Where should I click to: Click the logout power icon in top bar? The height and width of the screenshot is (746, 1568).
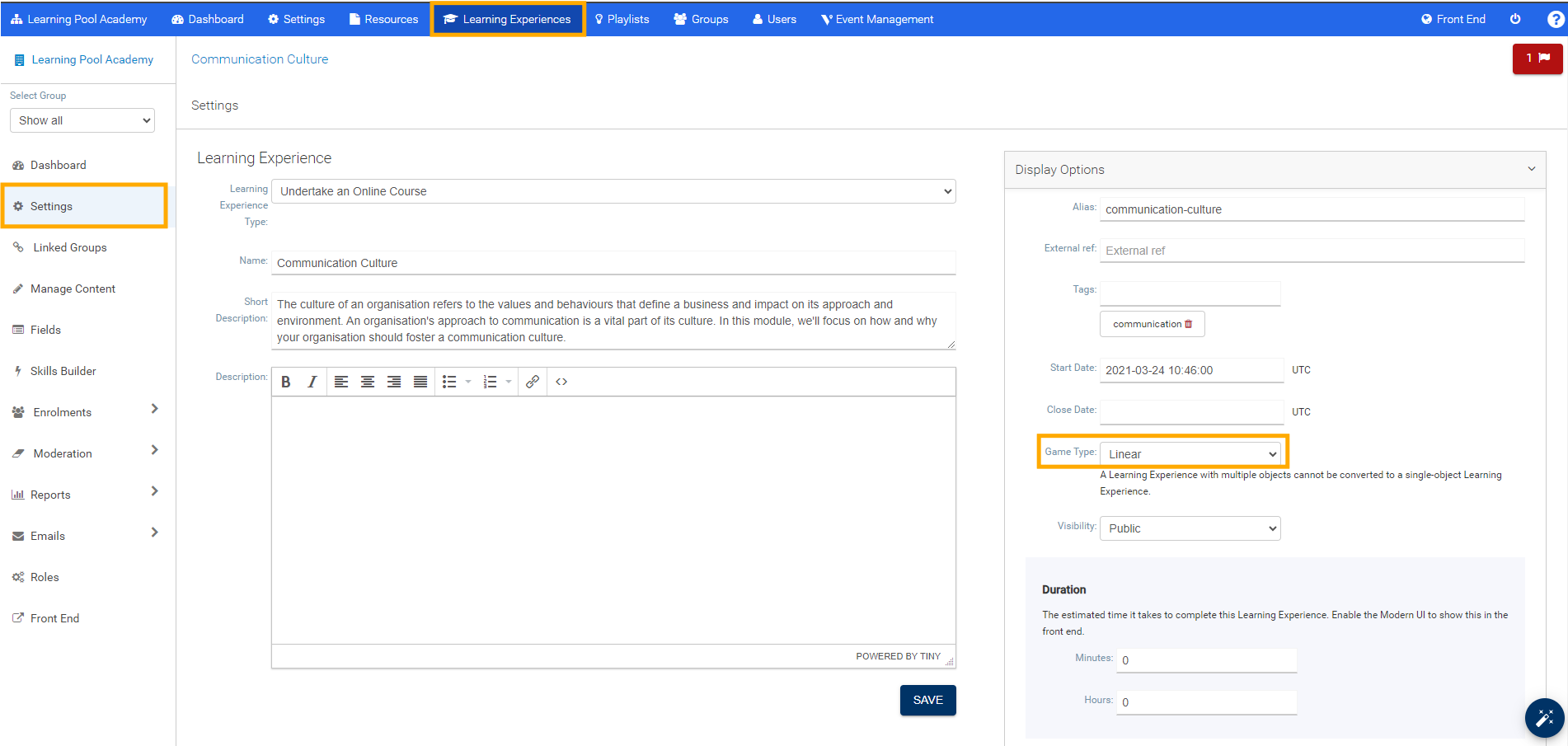1515,18
